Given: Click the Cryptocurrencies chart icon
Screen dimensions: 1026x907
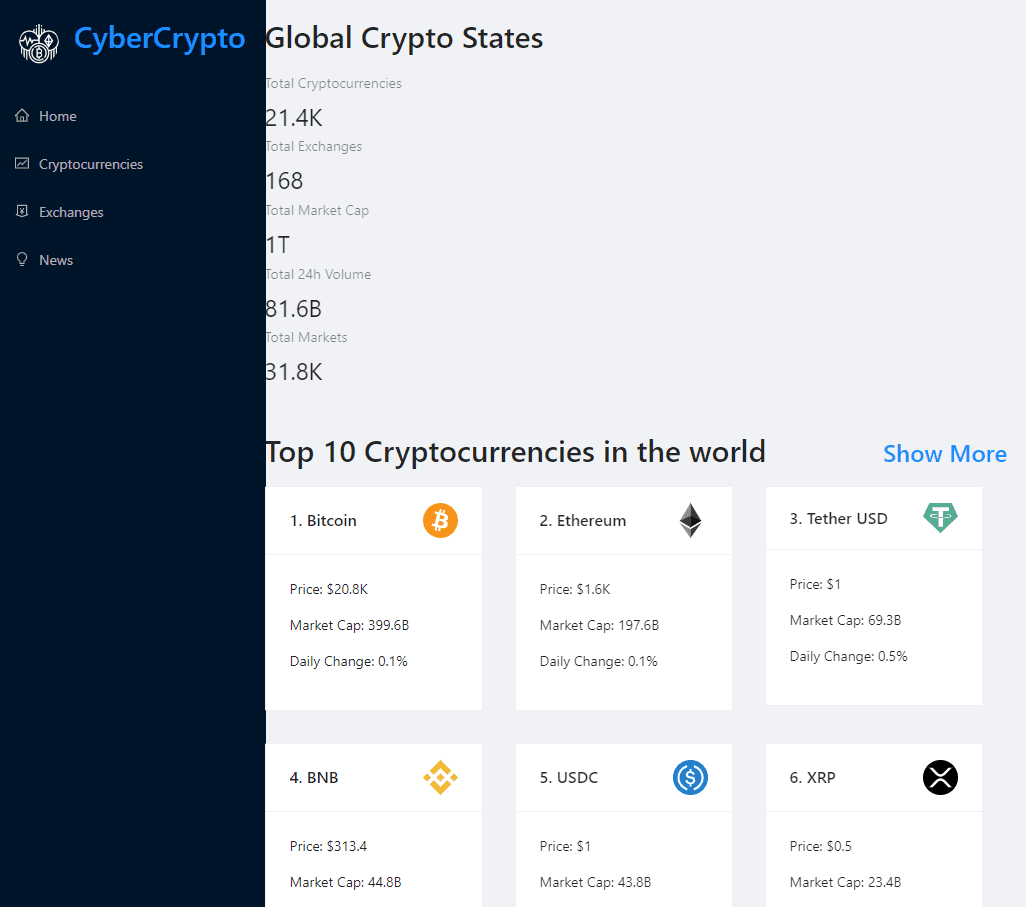Looking at the screenshot, I should pyautogui.click(x=22, y=164).
